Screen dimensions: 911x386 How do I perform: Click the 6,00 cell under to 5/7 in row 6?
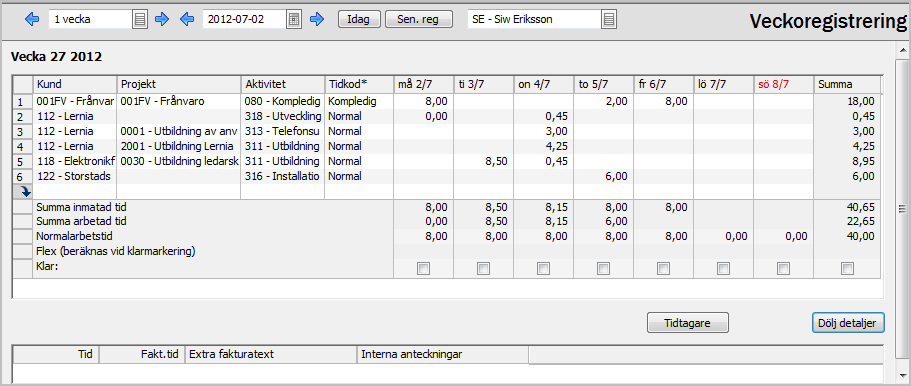pyautogui.click(x=604, y=176)
